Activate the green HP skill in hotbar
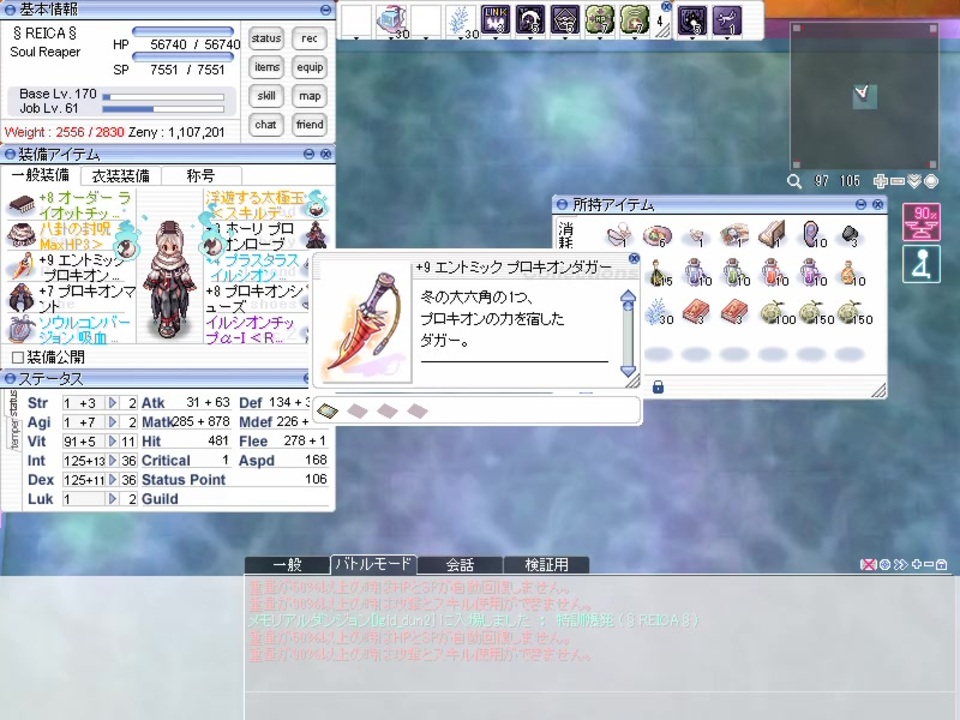Image resolution: width=960 pixels, height=720 pixels. click(x=599, y=20)
